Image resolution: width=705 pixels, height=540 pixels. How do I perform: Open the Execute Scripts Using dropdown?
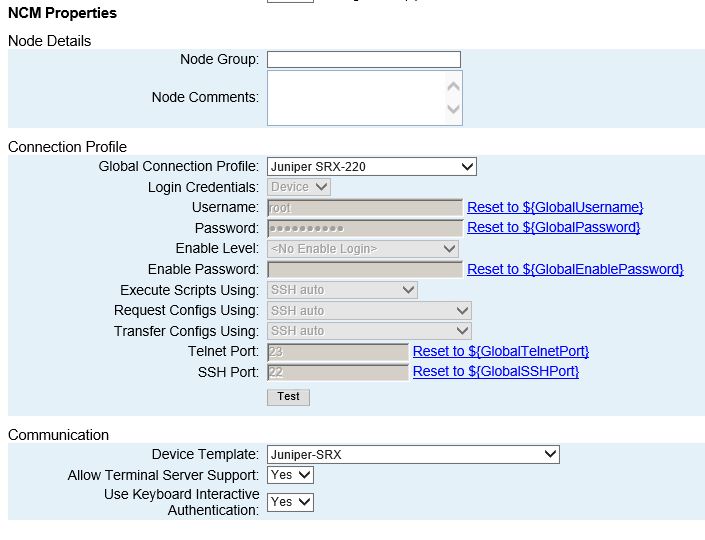tap(342, 290)
